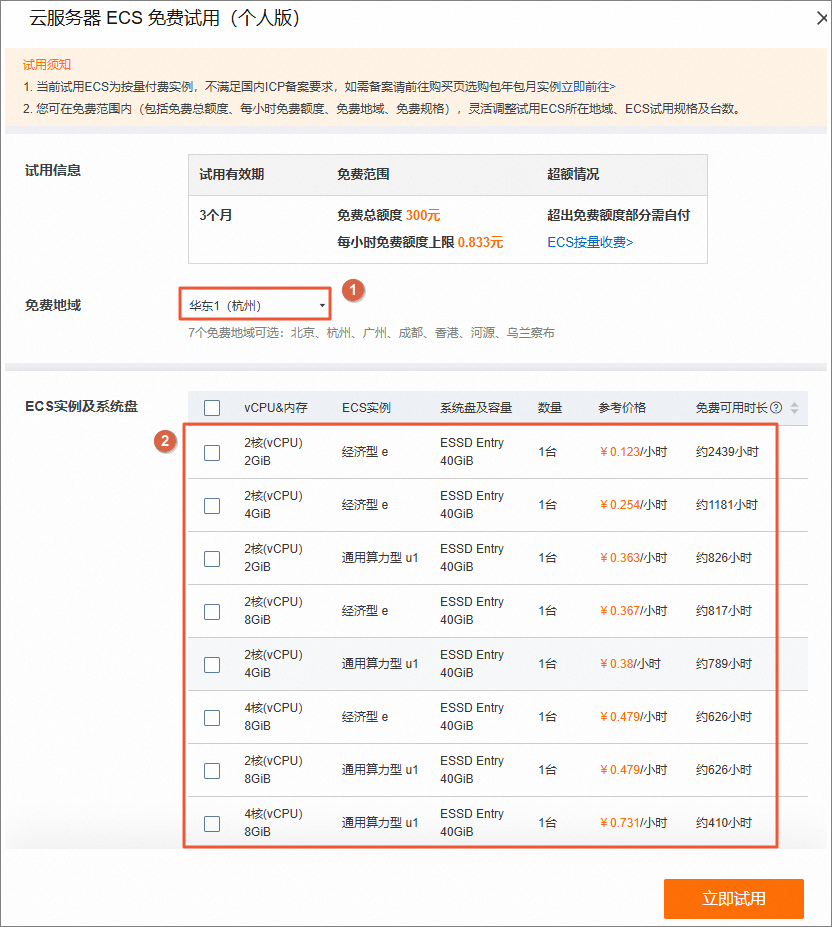Image resolution: width=832 pixels, height=927 pixels.
Task: Click the 系统盘及容量 column header
Action: (475, 407)
